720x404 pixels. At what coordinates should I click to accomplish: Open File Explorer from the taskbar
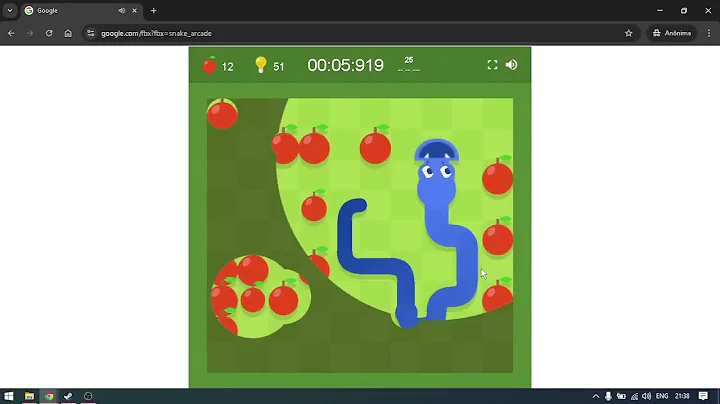tap(29, 396)
